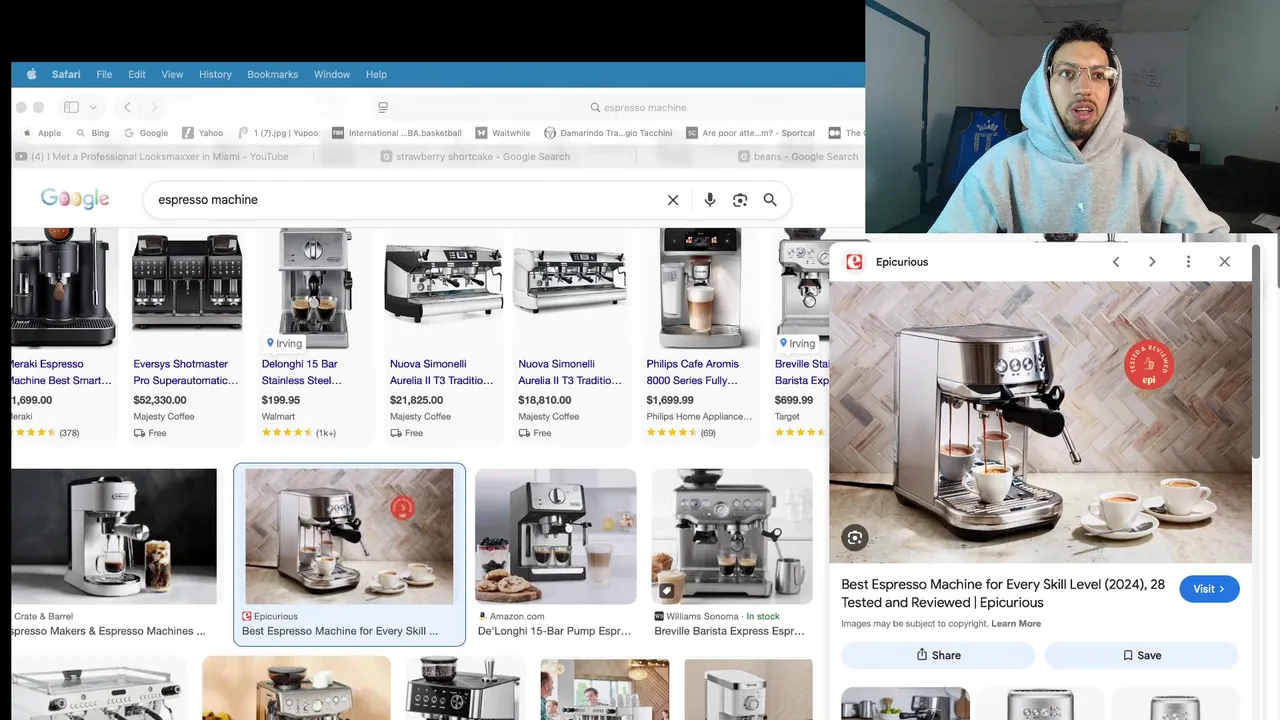Switch to the YouTube Looksmaxxer tab
This screenshot has height=720, width=1280.
[152, 156]
